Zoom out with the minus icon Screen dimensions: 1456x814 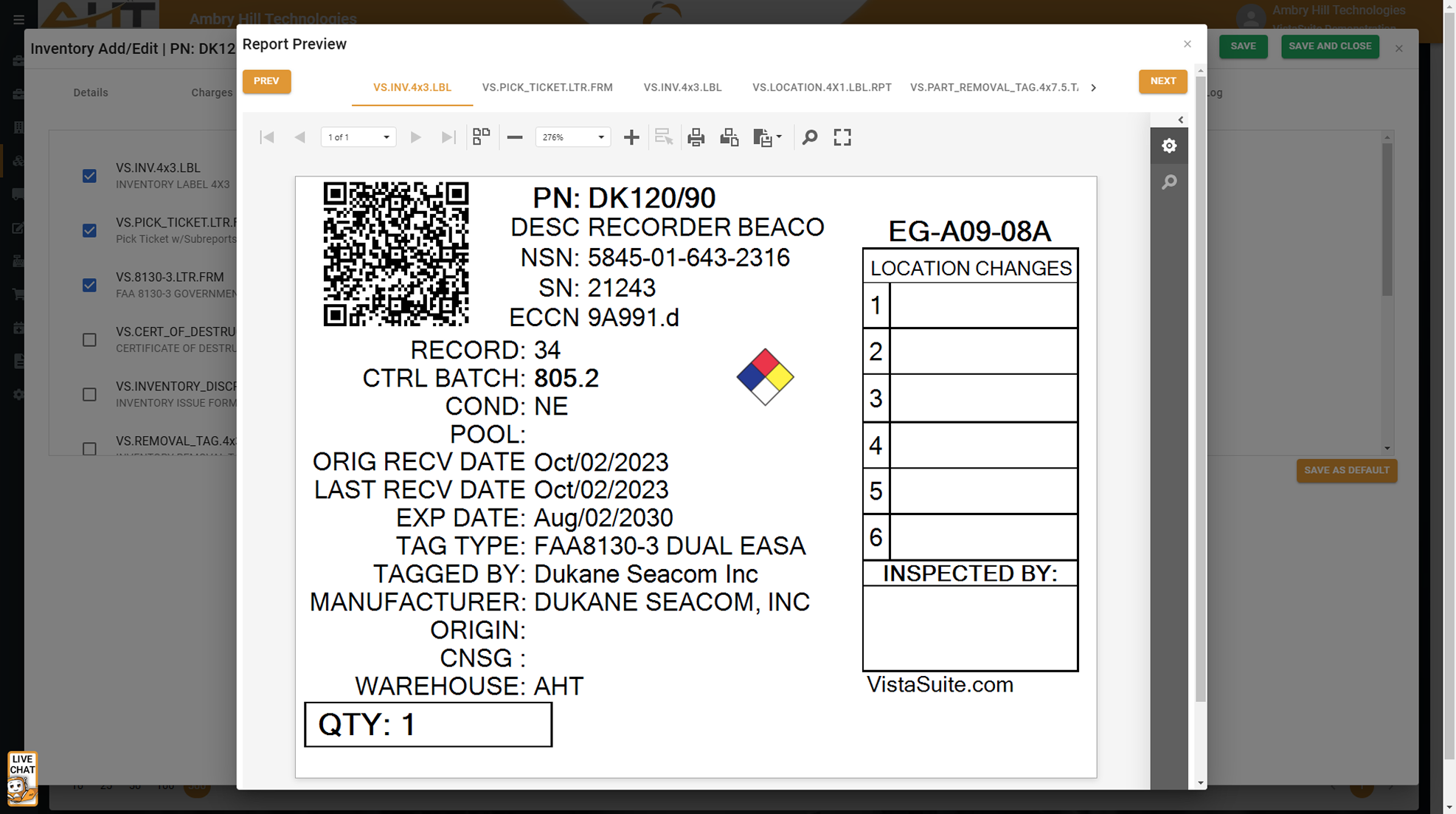pos(515,137)
